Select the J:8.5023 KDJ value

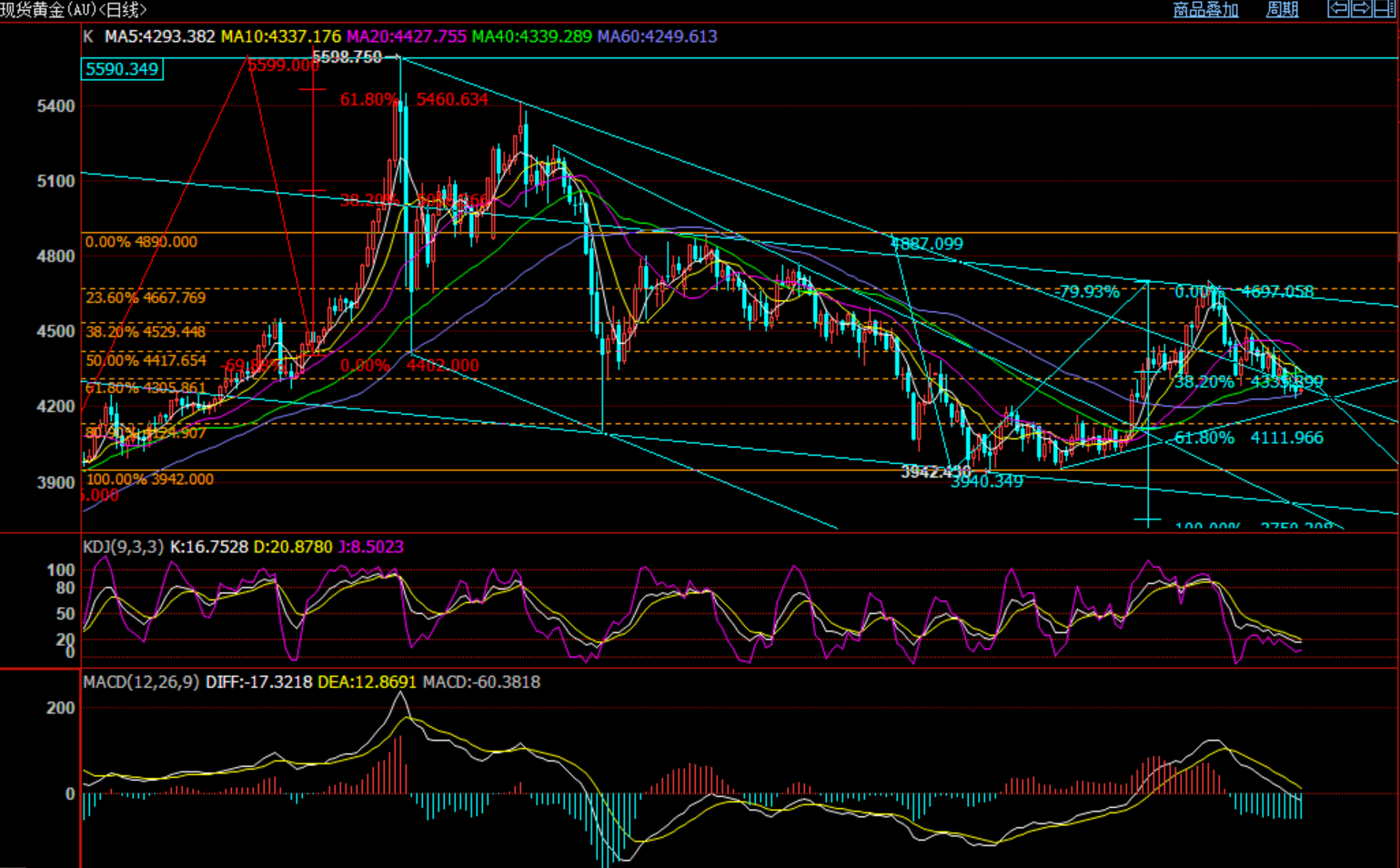coord(371,547)
